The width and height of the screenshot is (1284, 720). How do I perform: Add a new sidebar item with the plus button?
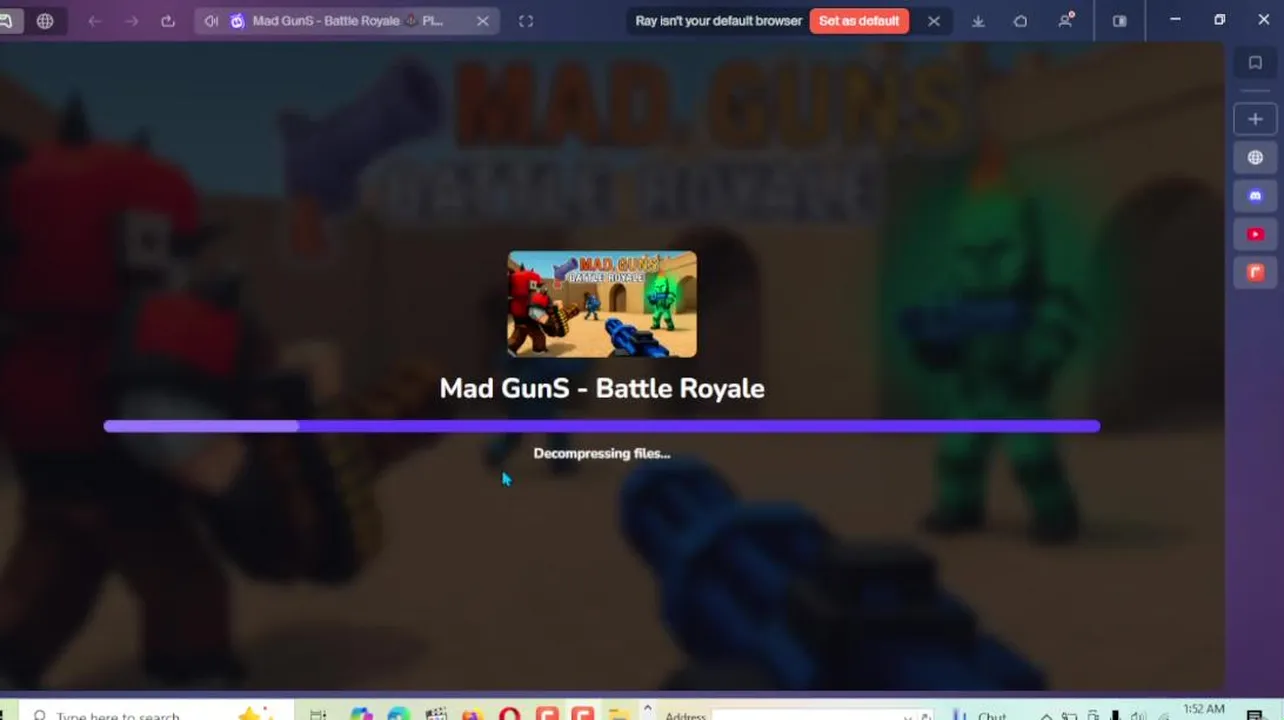[x=1255, y=119]
